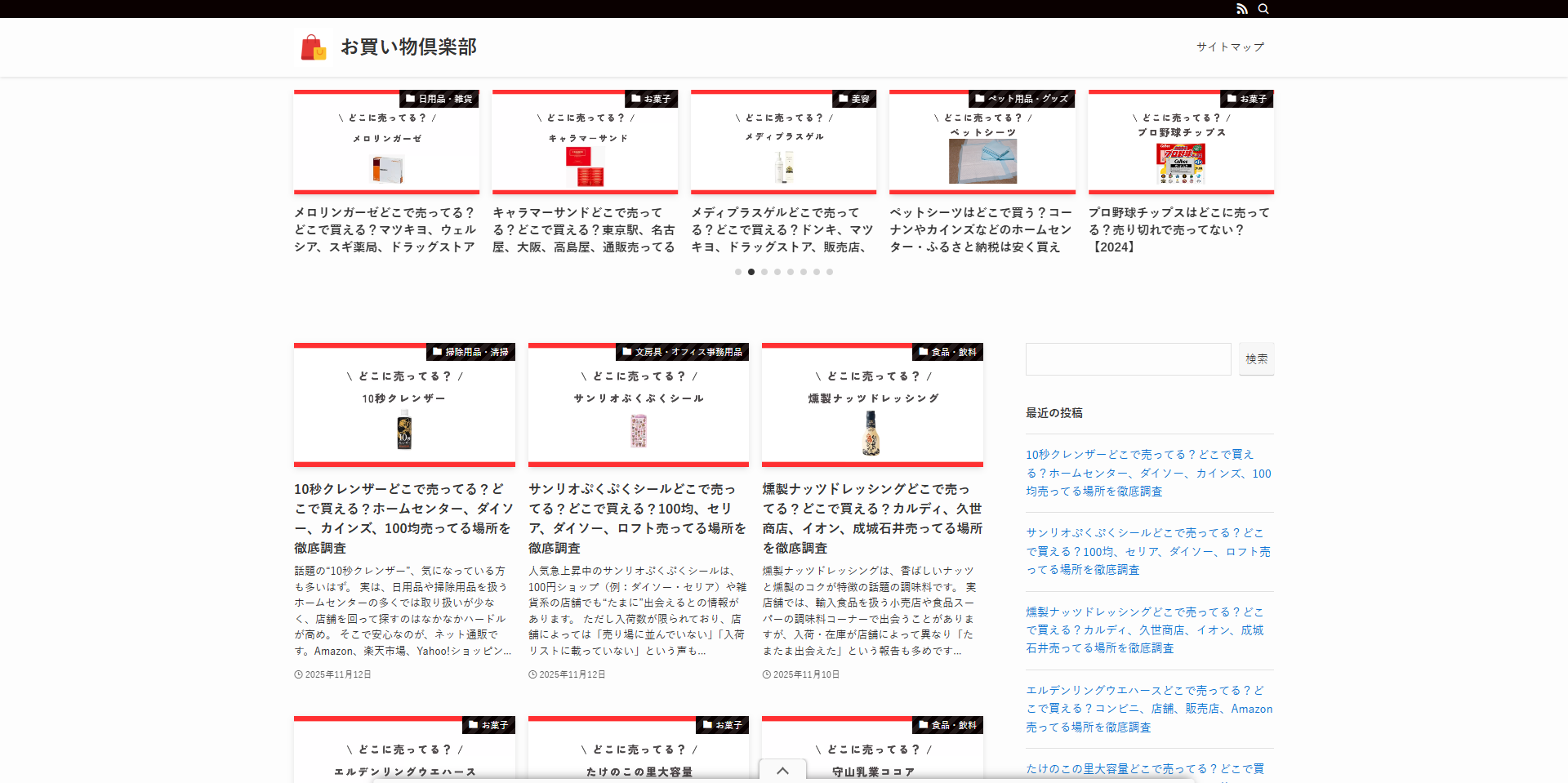Click the 日用品・雑貨 category folder tag
The height and width of the screenshot is (783, 1568).
coord(439,99)
